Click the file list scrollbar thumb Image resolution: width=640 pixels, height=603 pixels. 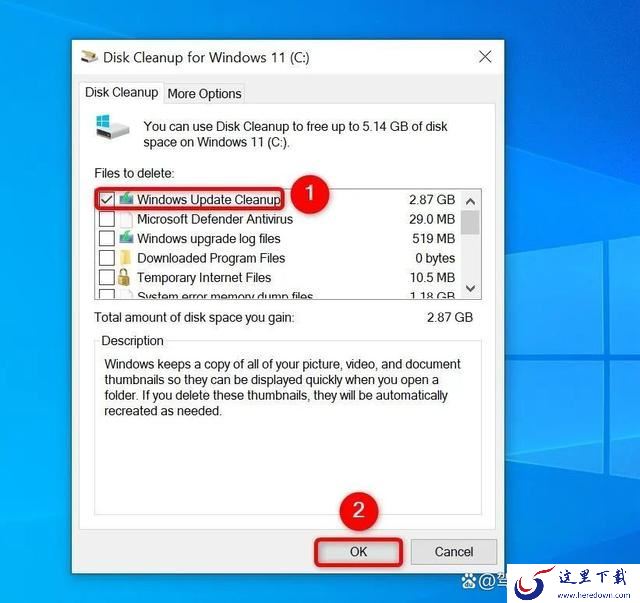point(470,223)
